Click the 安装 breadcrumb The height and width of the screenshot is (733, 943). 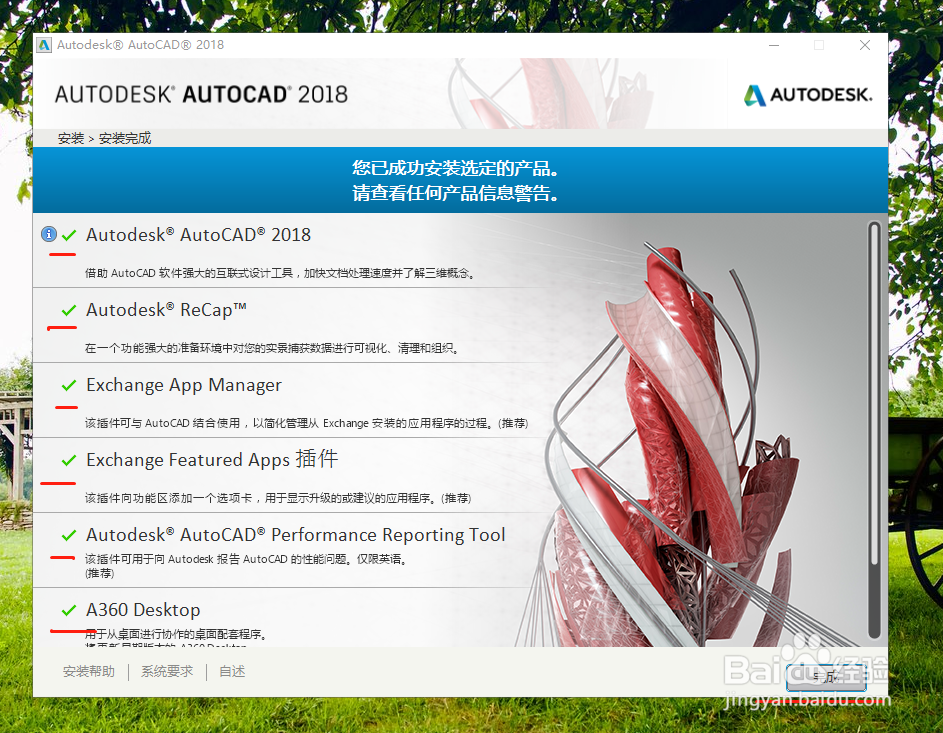(x=71, y=138)
